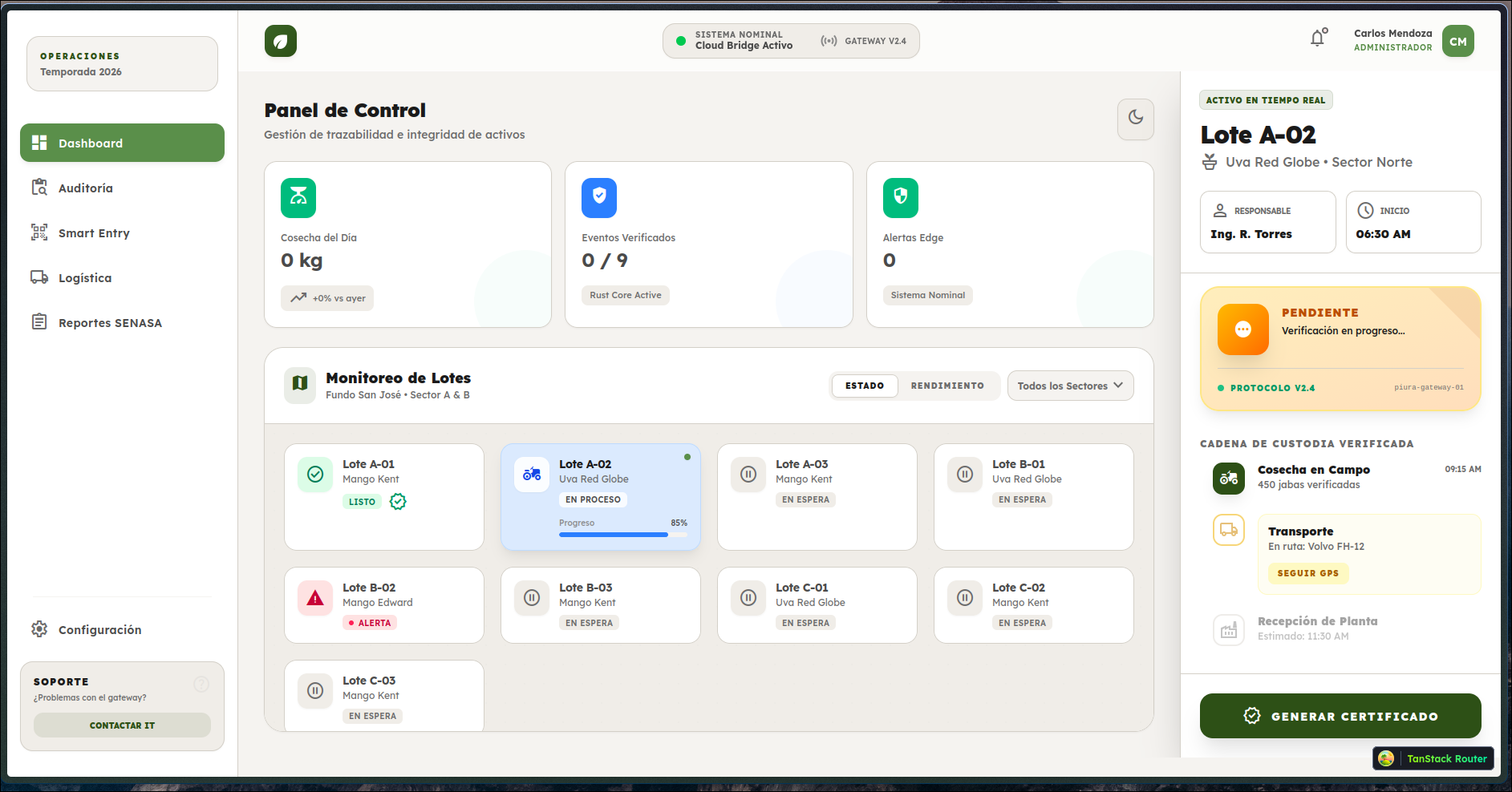Click the ALERTA tag on Lote B-02

point(370,623)
